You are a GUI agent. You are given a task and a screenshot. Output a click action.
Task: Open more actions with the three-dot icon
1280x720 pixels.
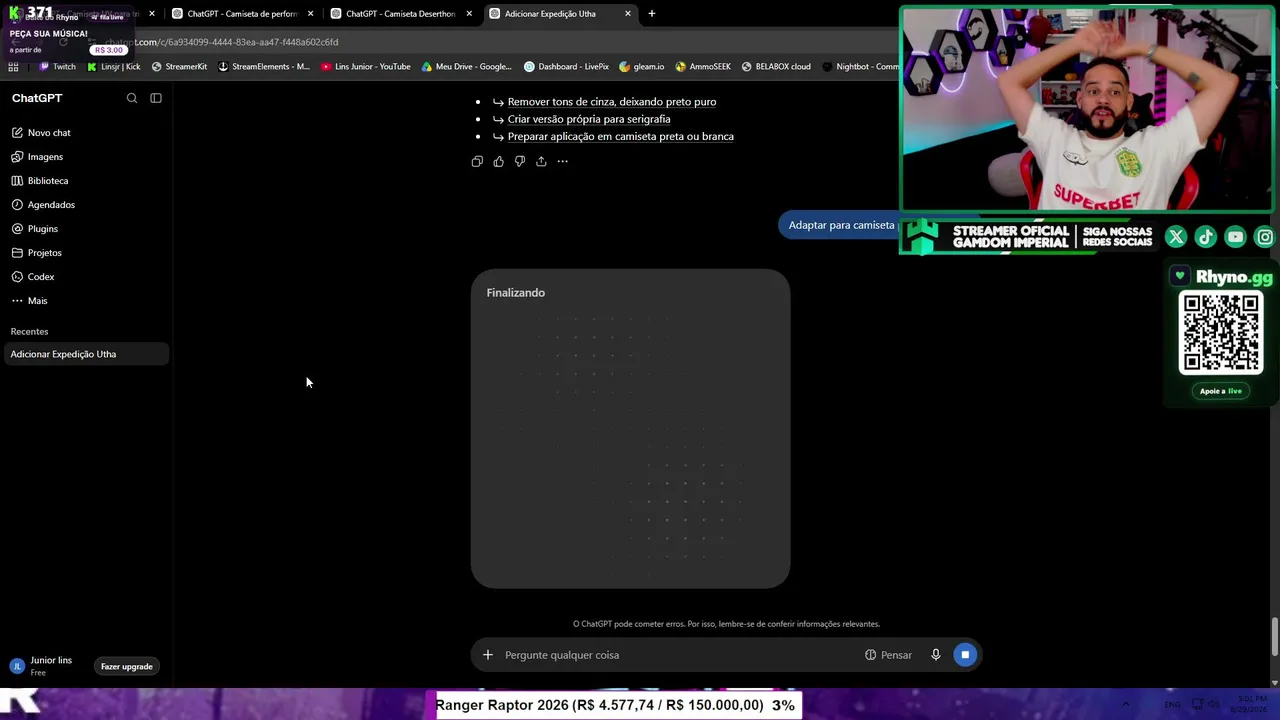[x=562, y=161]
